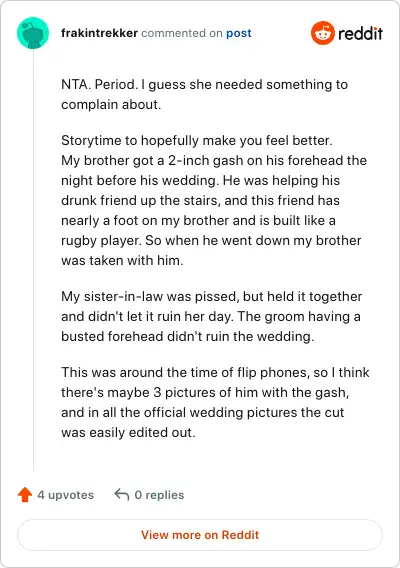Click the "NTA. Period." paragraph
The width and height of the screenshot is (400, 568).
[x=204, y=95]
